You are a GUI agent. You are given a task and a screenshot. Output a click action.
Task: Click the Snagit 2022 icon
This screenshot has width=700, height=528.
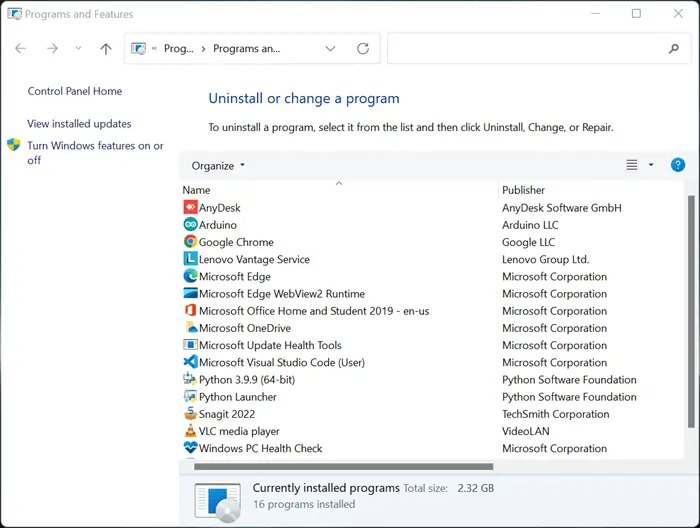coord(190,413)
